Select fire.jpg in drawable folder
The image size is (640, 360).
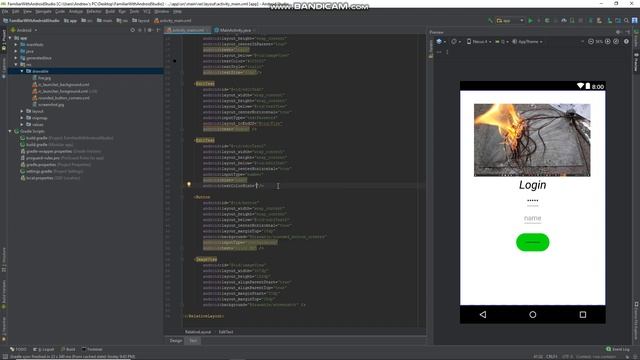pos(41,78)
